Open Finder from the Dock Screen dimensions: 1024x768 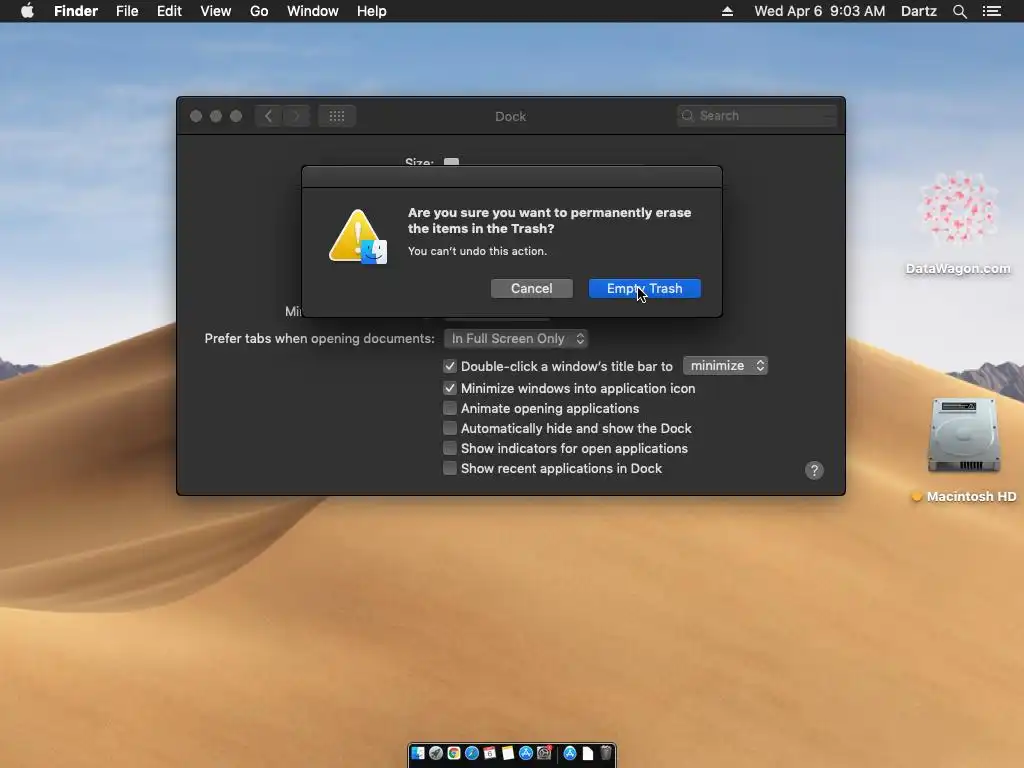418,753
